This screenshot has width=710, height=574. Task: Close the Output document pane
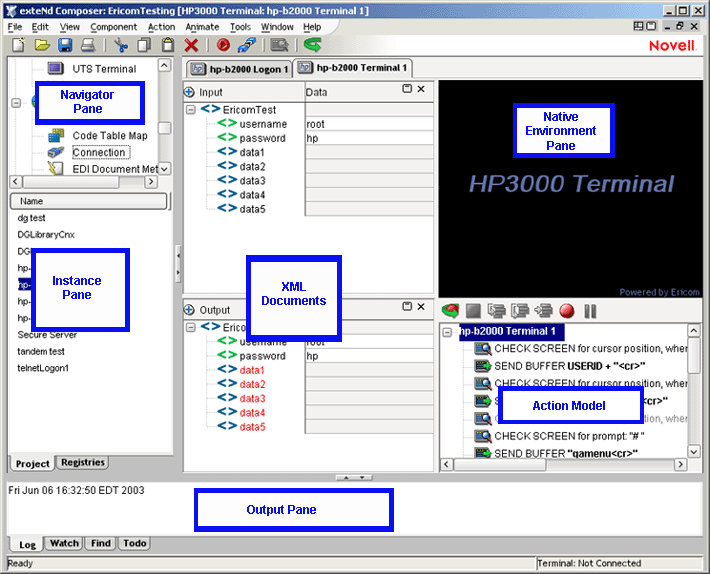pos(421,306)
